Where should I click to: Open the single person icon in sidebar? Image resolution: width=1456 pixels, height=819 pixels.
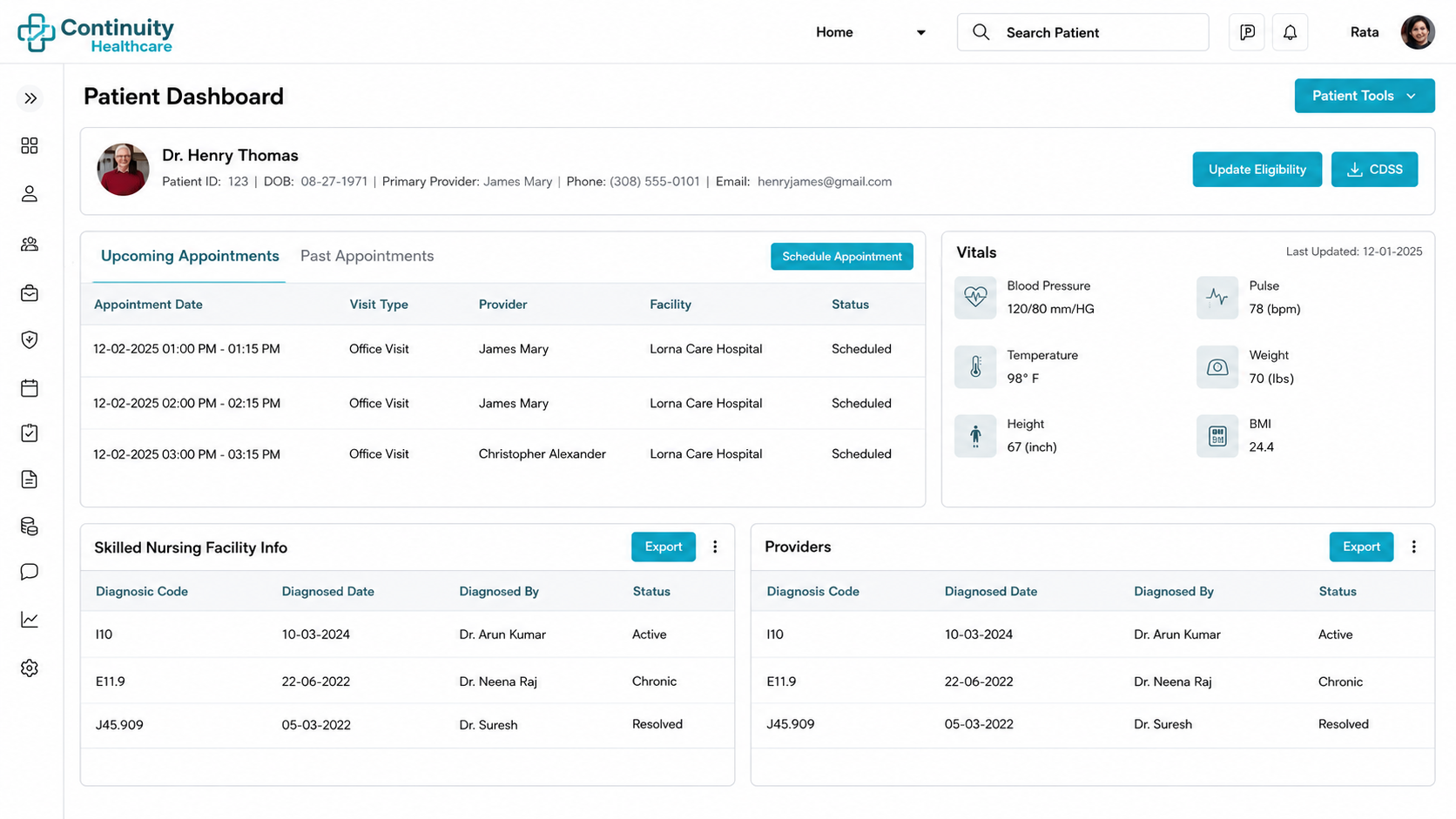(30, 194)
